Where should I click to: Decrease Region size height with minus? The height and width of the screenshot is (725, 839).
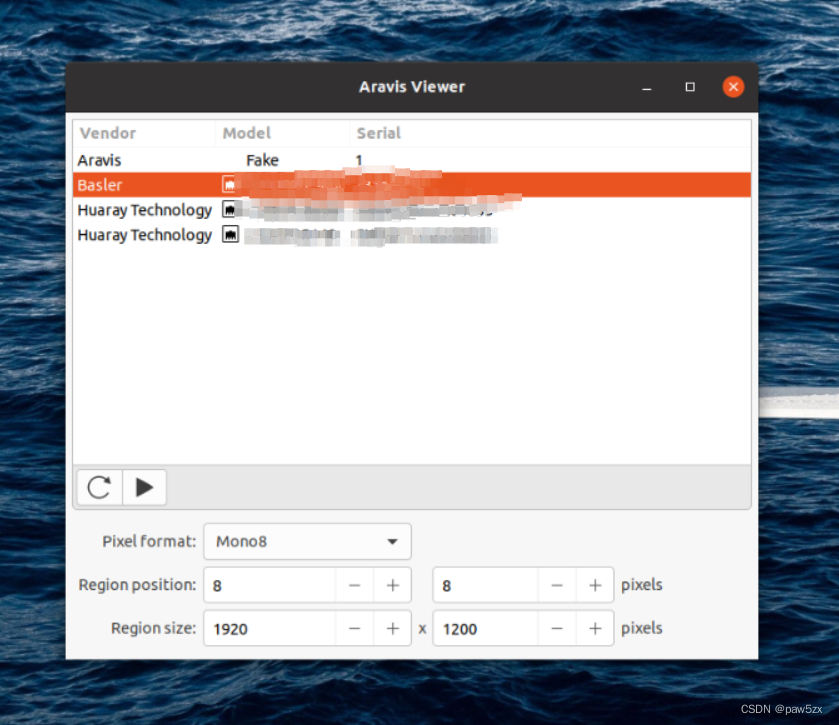pyautogui.click(x=557, y=628)
